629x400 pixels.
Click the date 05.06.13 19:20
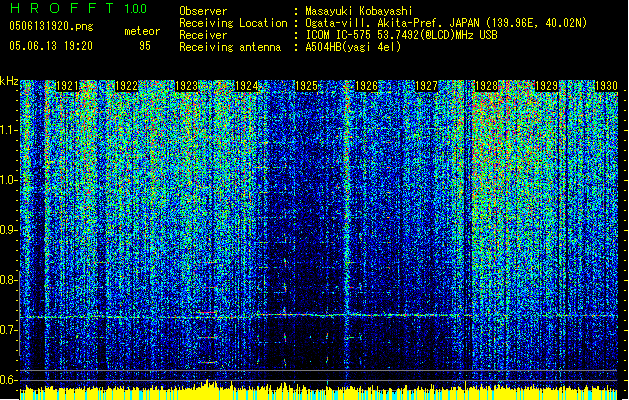(51, 46)
